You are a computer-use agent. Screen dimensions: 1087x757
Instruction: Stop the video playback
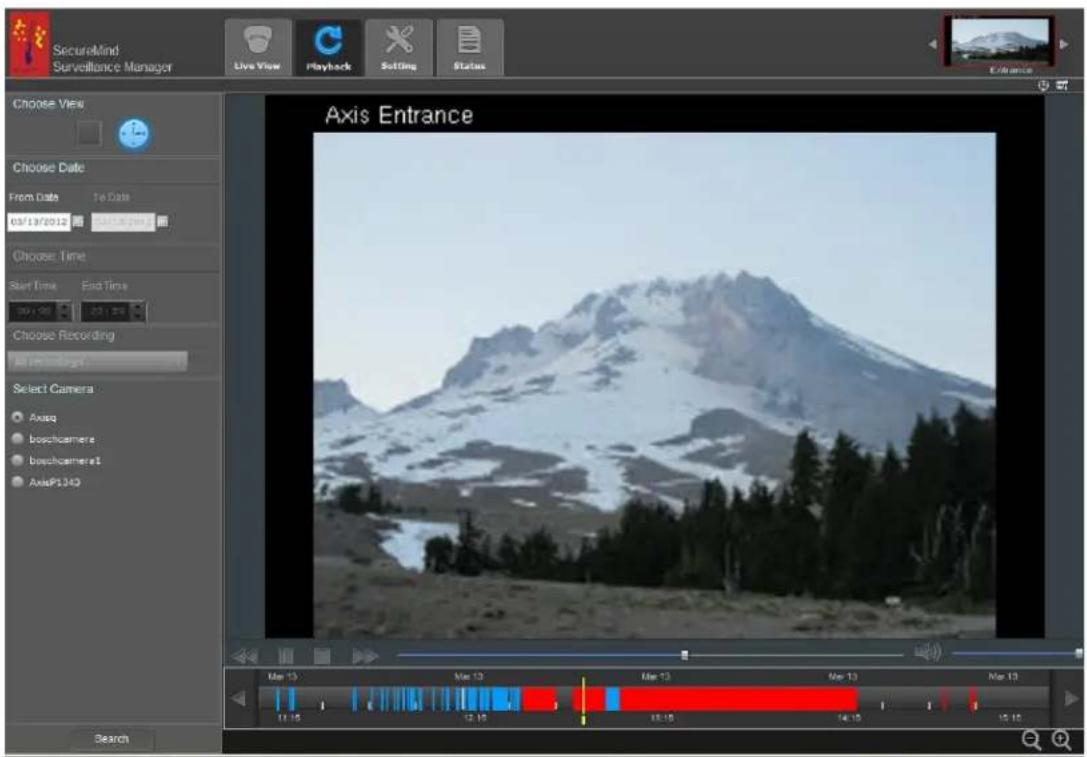(322, 656)
